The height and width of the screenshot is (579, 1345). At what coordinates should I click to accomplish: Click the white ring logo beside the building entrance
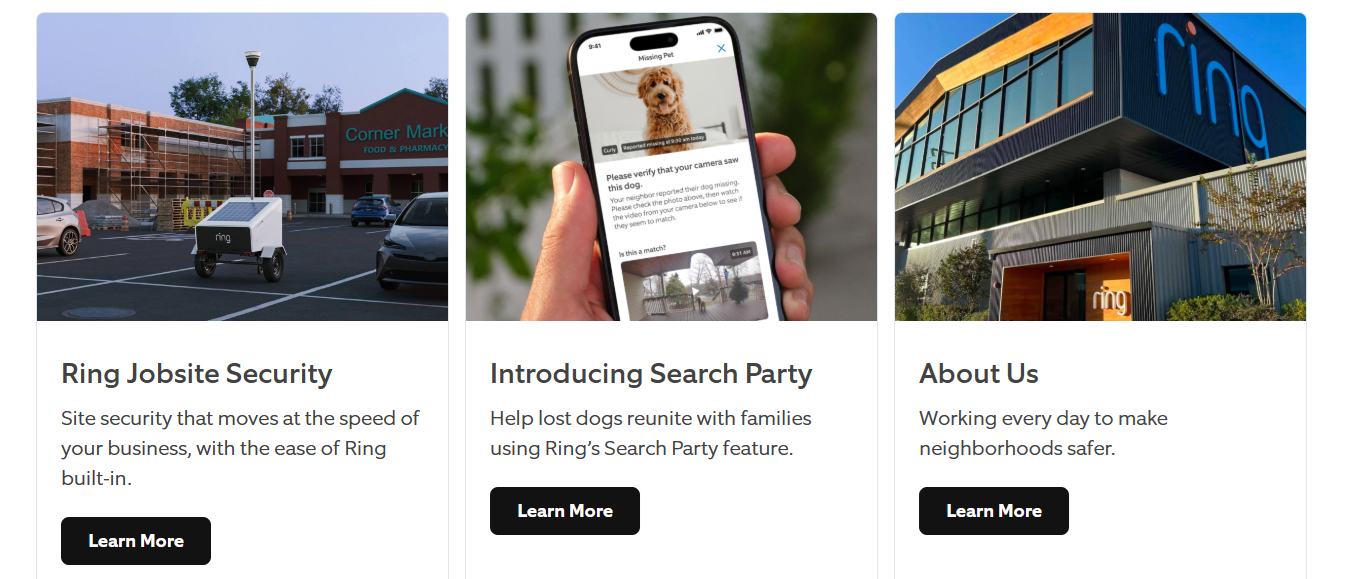click(x=1111, y=299)
